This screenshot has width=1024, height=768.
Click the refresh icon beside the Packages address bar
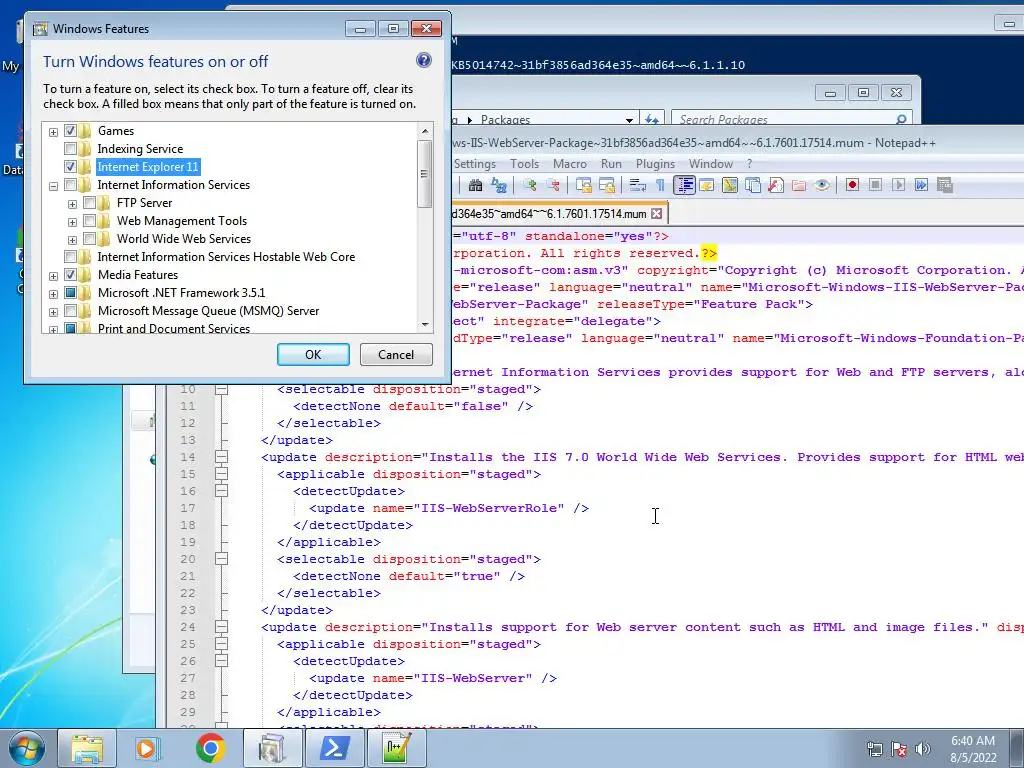tap(652, 120)
